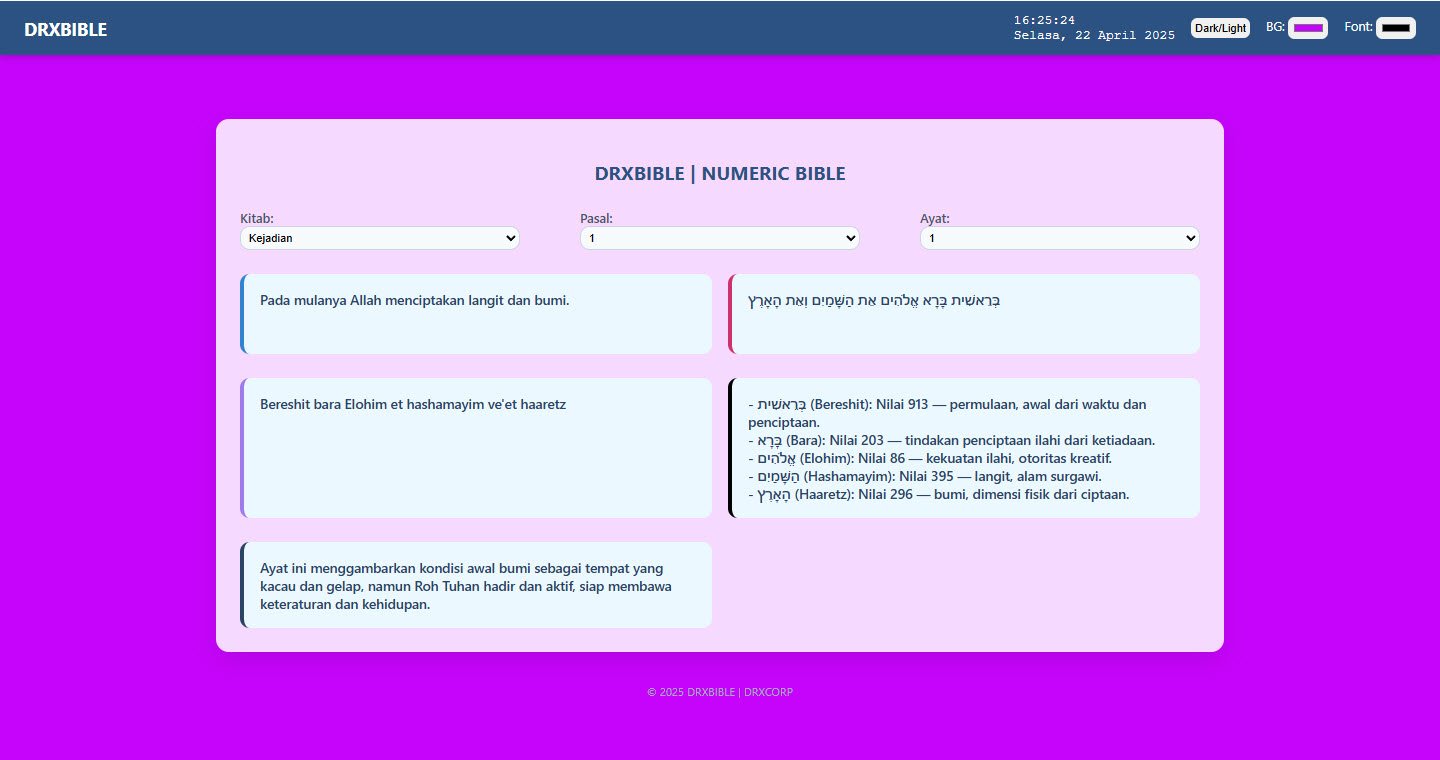Click the DRXBIBLE logo in header

pos(66,30)
